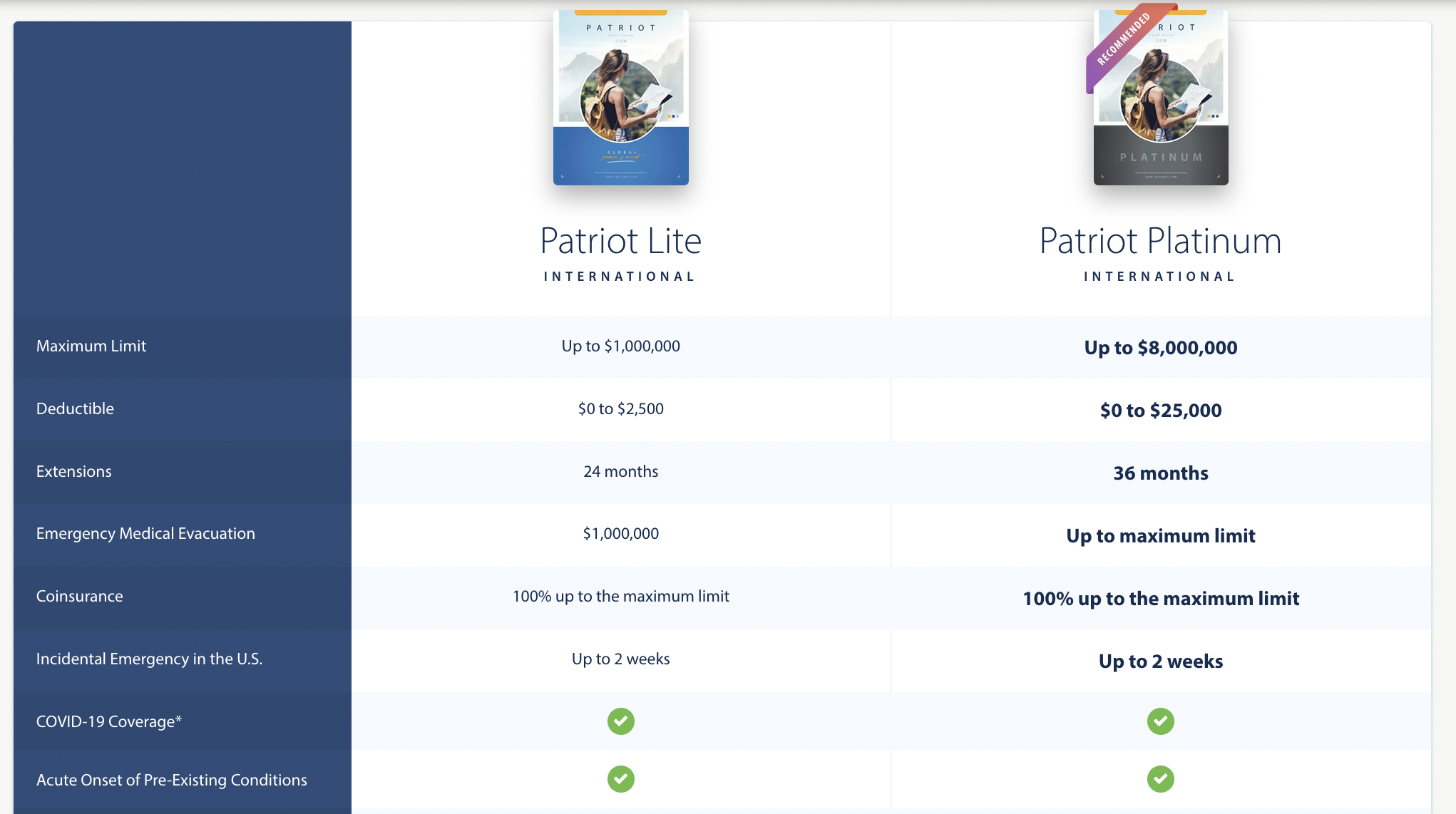Screen dimensions: 1456x814
Task: Click Maximum Limit row label
Action: [x=92, y=345]
